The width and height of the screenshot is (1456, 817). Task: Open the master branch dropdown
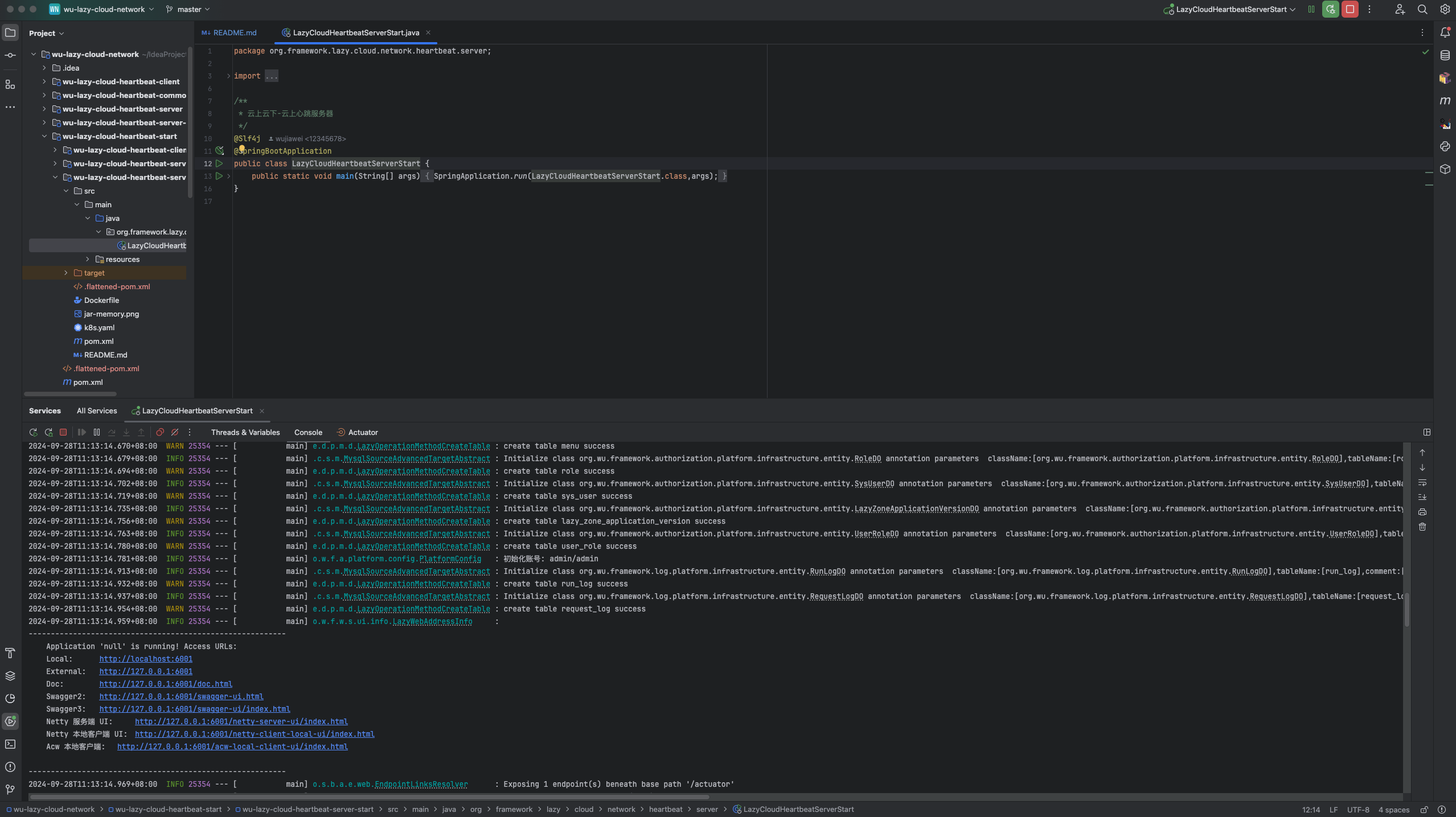188,9
